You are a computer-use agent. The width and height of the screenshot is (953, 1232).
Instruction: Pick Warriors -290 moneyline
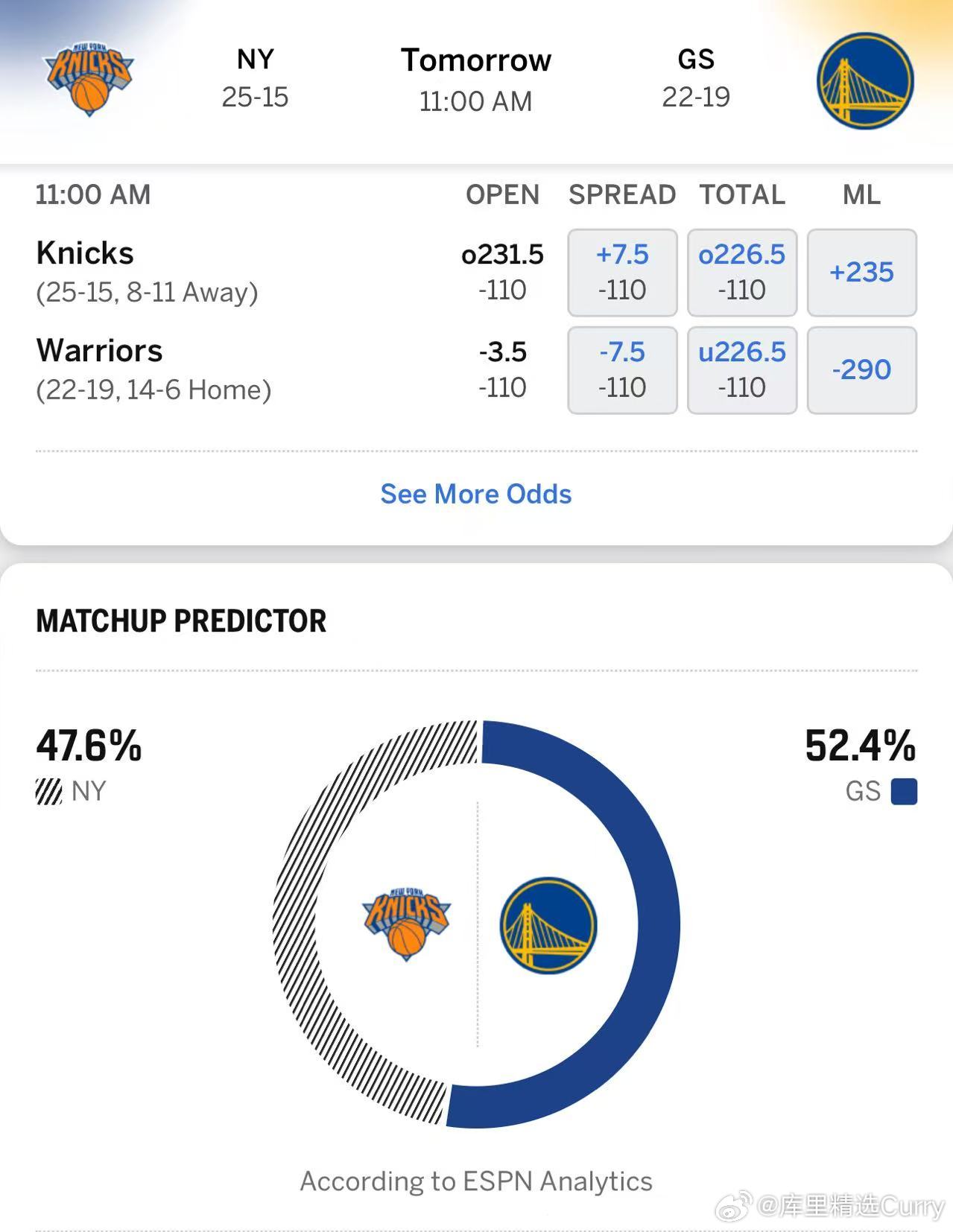(x=861, y=369)
